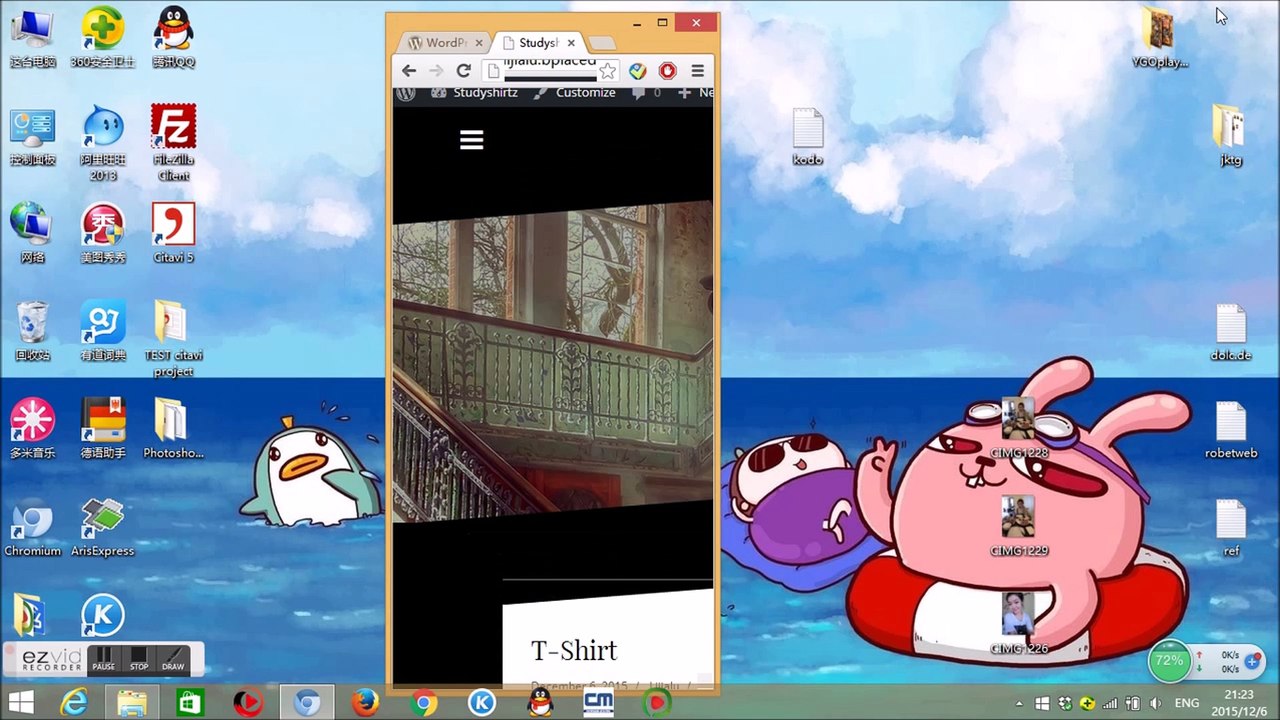Close the Studyshirtz tab
The height and width of the screenshot is (720, 1280).
pos(572,43)
